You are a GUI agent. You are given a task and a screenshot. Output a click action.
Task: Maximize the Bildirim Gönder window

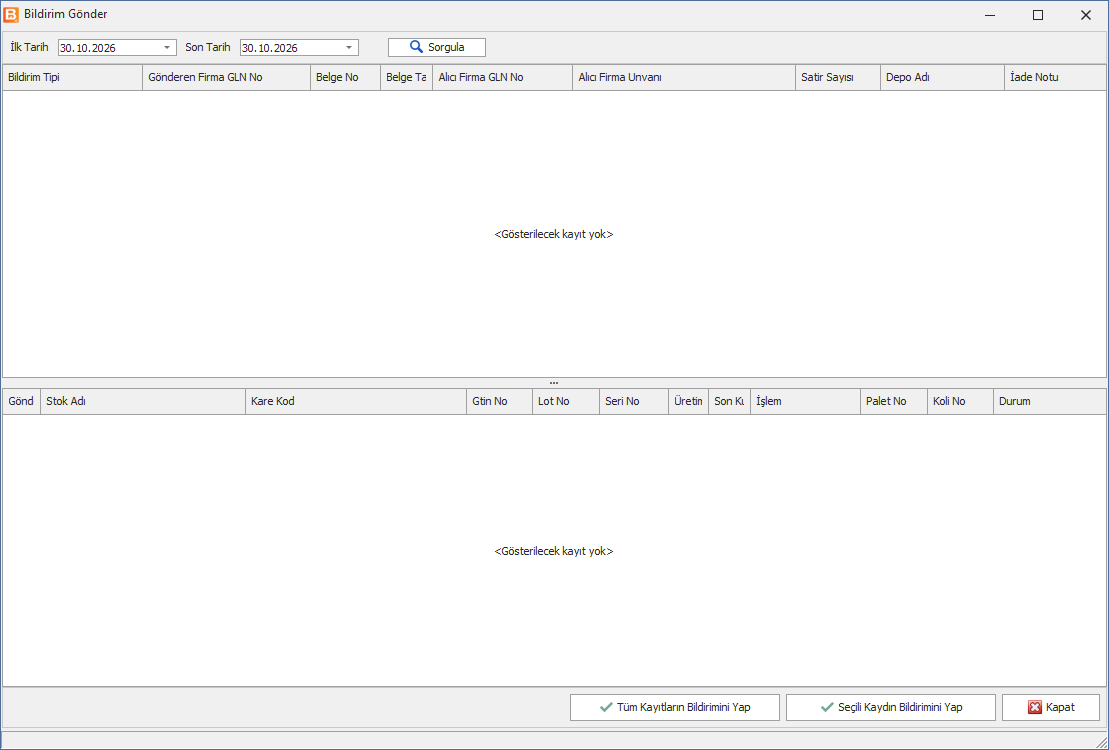pos(1038,15)
